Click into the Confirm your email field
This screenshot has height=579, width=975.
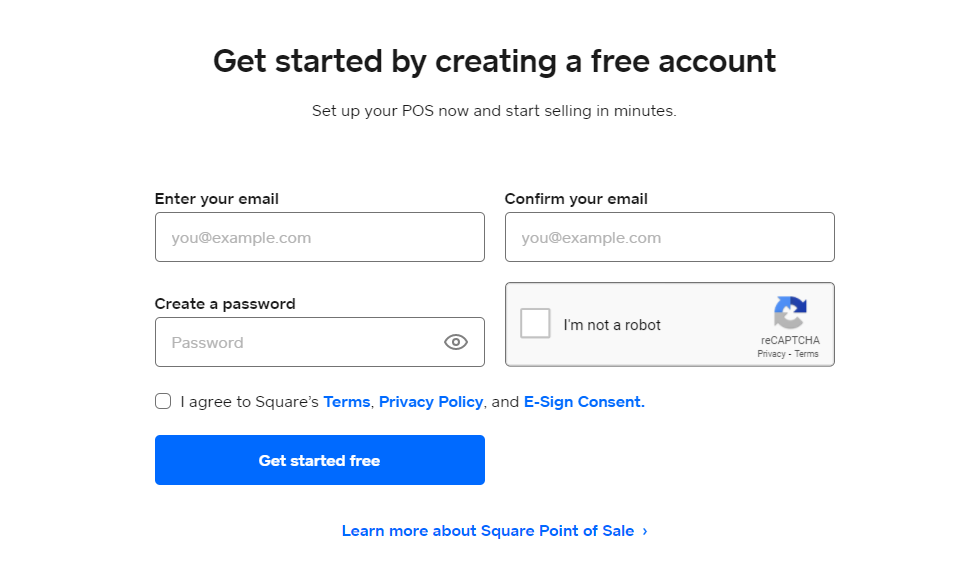point(669,237)
